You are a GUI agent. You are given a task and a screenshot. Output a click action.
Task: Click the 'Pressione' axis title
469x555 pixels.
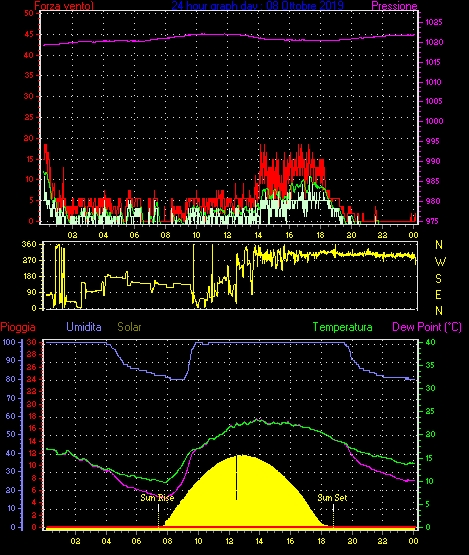(x=394, y=6)
